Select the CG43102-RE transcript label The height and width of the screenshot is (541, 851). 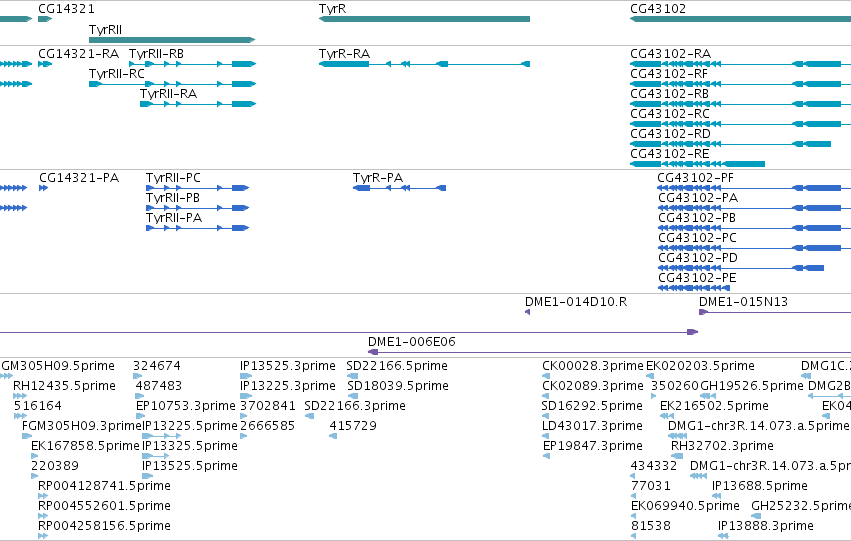[x=670, y=154]
